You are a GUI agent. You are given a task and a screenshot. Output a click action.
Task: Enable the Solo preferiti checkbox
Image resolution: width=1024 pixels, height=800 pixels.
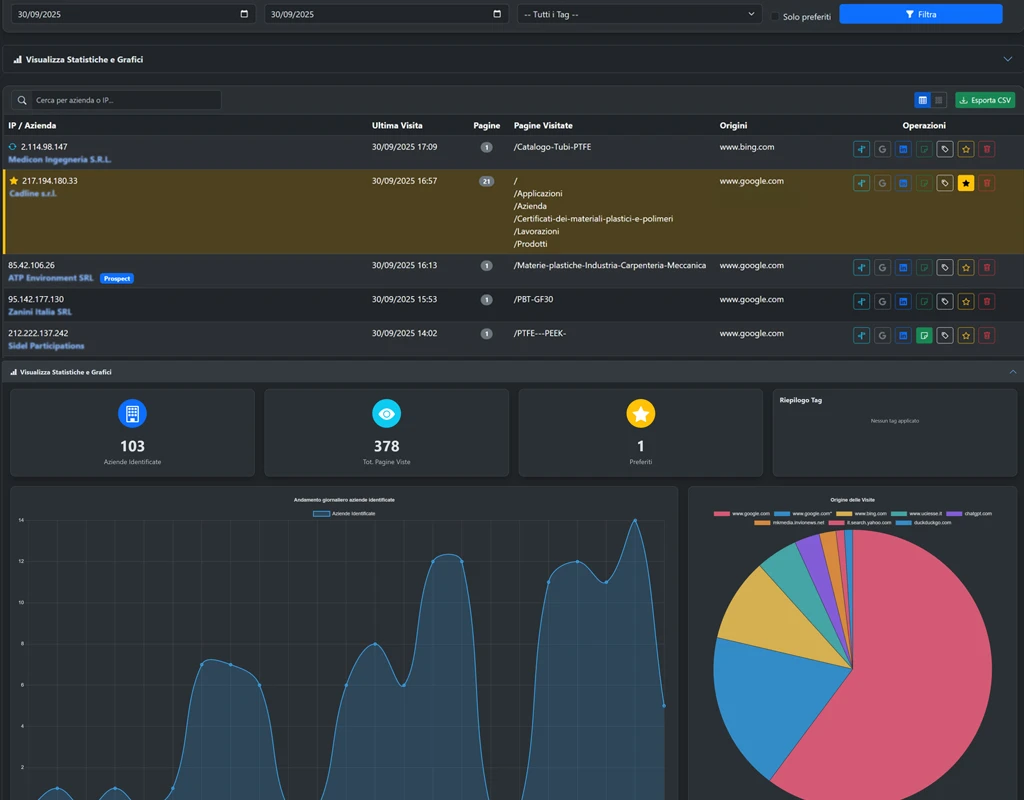(x=775, y=16)
